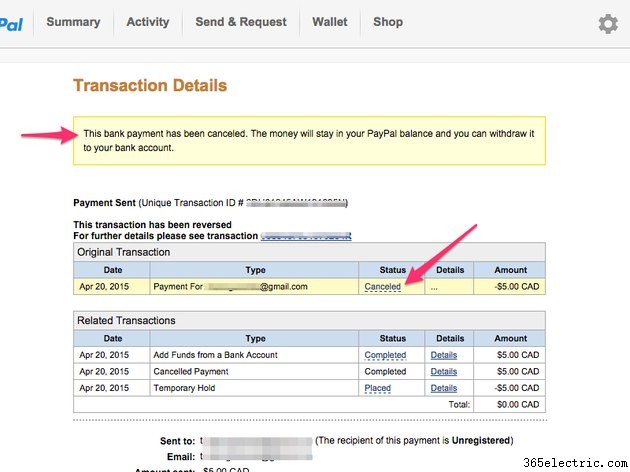Click the PayPal logo
Image resolution: width=630 pixels, height=472 pixels.
(x=11, y=25)
